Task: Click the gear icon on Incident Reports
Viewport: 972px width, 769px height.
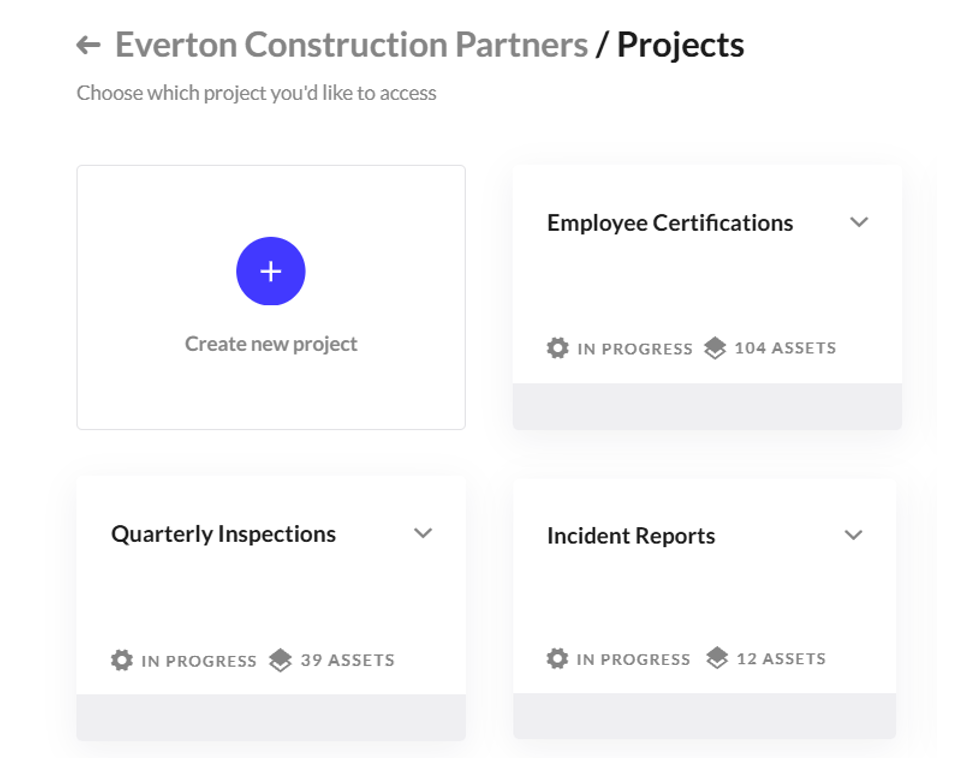Action: pos(557,659)
